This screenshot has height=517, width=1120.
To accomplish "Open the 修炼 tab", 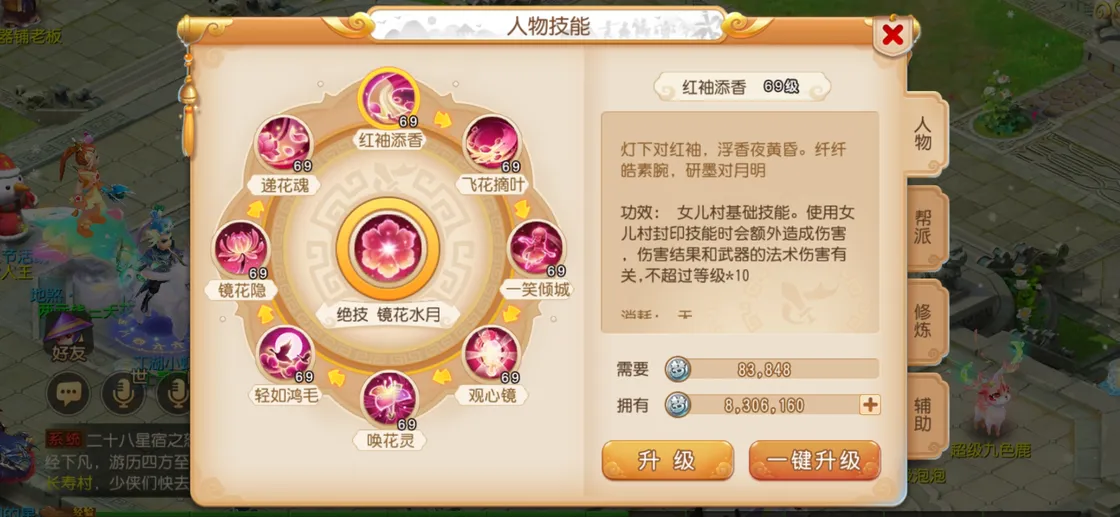I will click(925, 321).
